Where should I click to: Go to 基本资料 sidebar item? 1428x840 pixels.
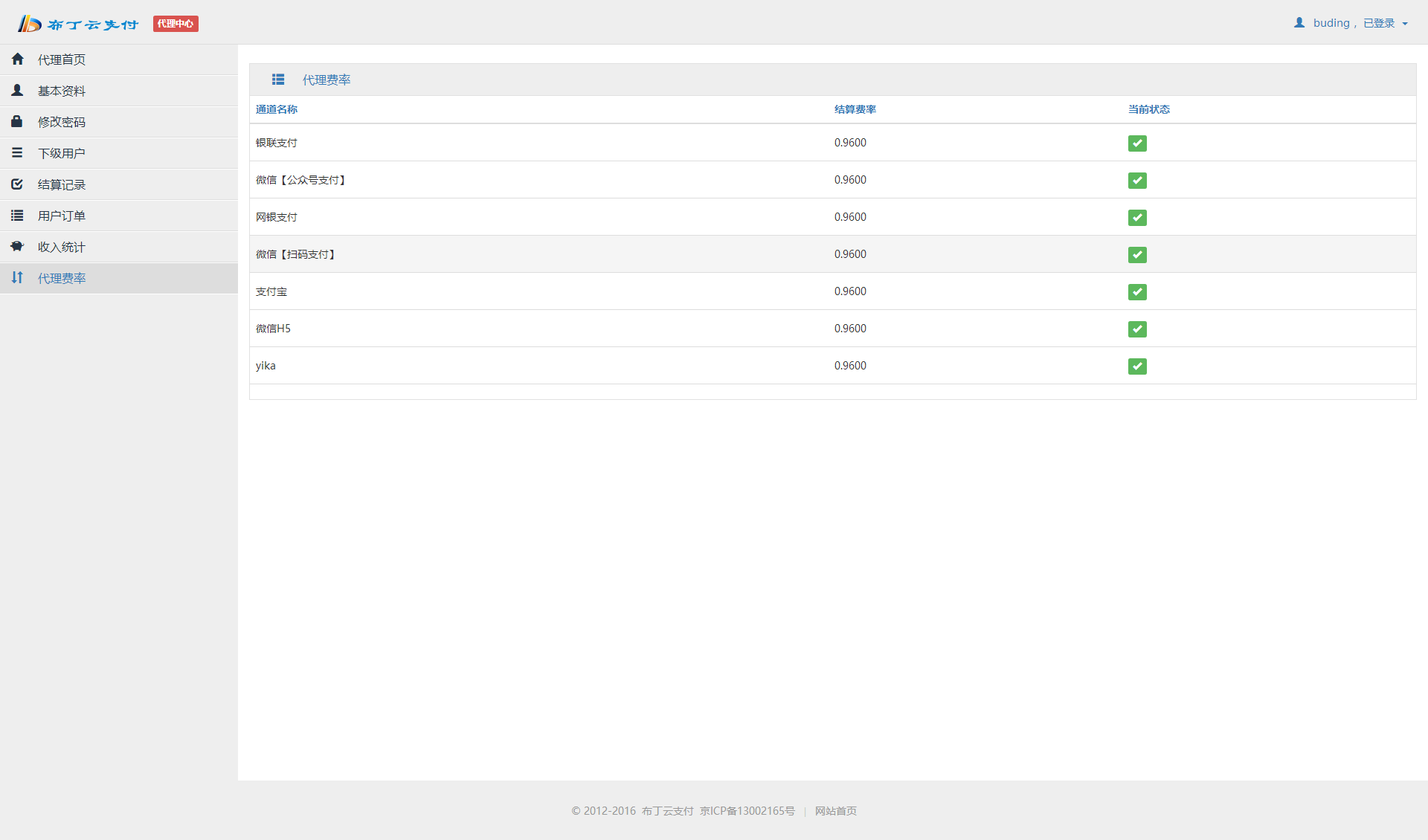(119, 91)
